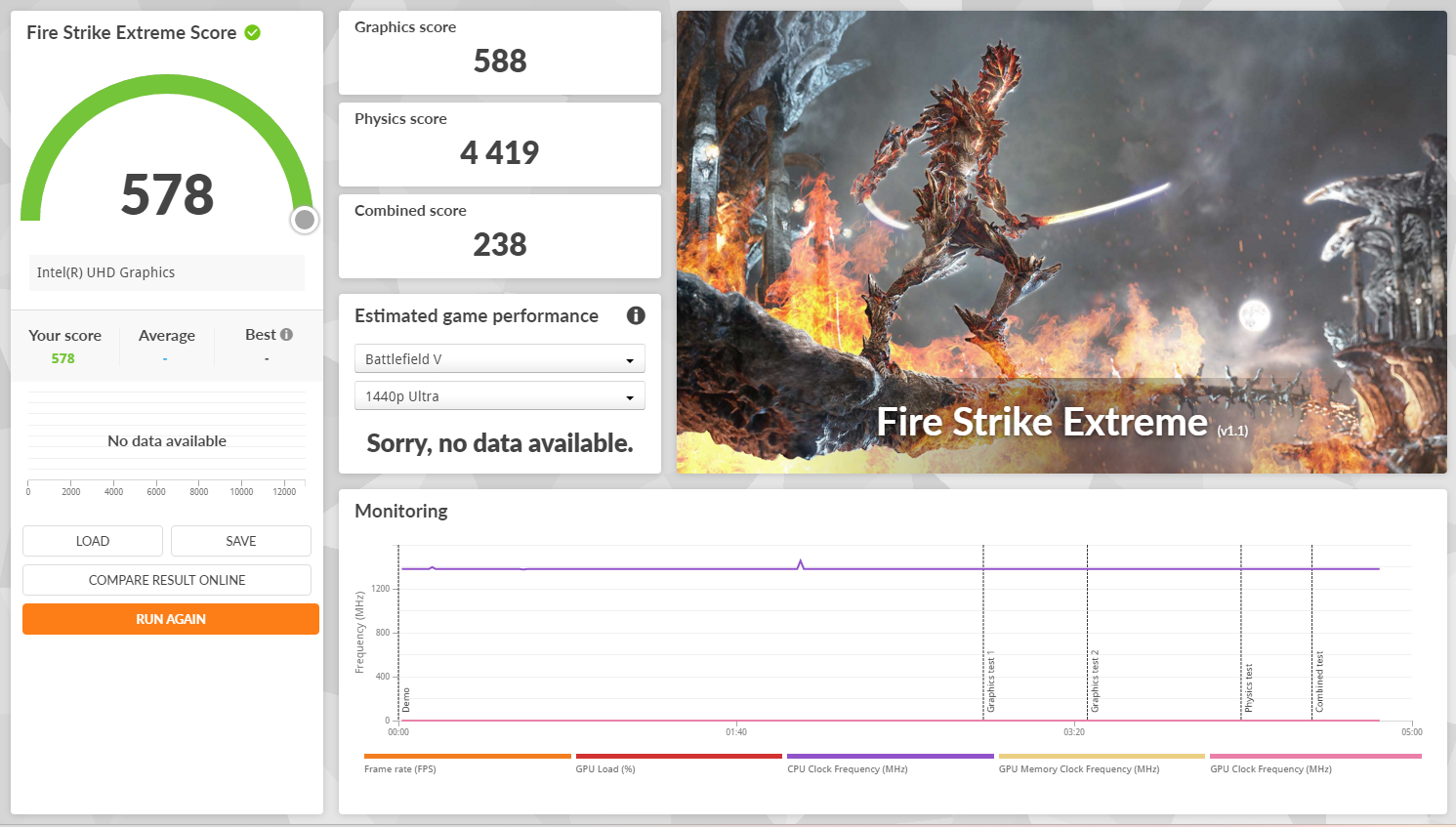The image size is (1456, 827).
Task: Toggle the Frame rate (FPS) legend series
Action: 467,764
